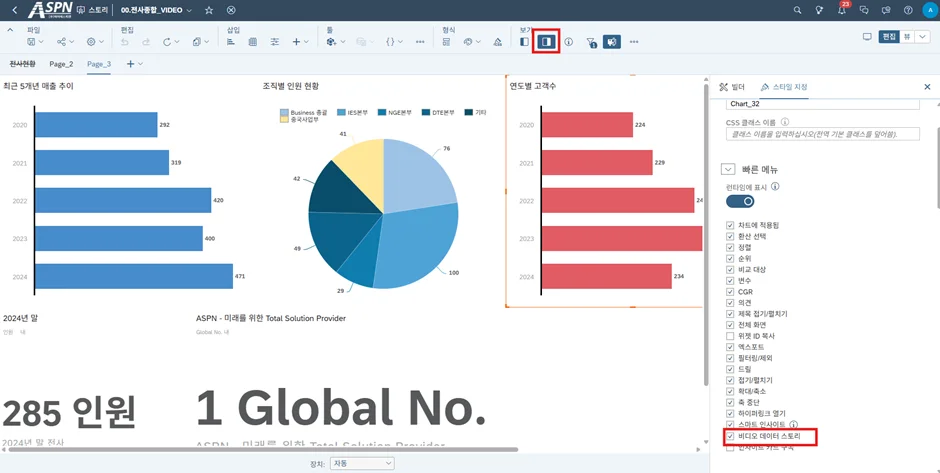
Task: Click the search magnifier in top bar
Action: pyautogui.click(x=797, y=10)
